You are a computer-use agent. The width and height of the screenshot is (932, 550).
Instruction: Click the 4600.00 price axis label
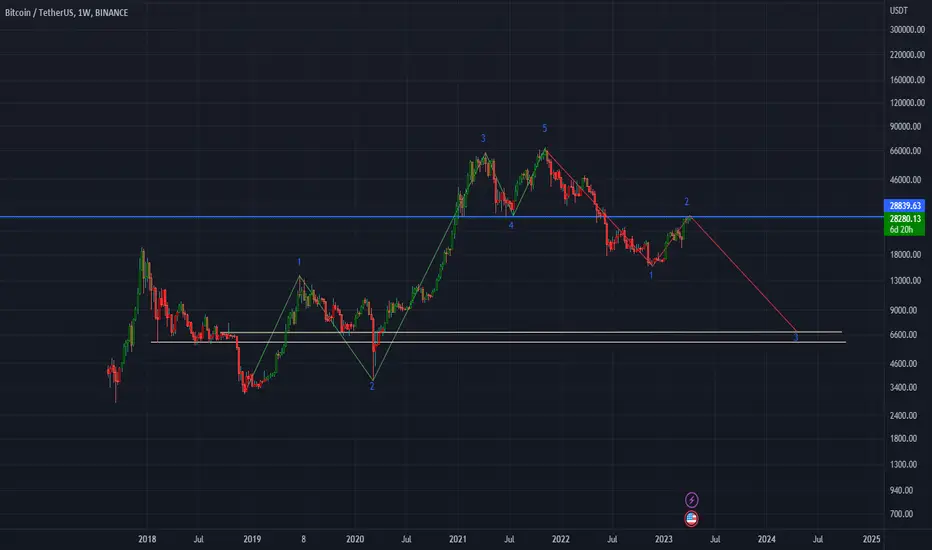pyautogui.click(x=903, y=364)
